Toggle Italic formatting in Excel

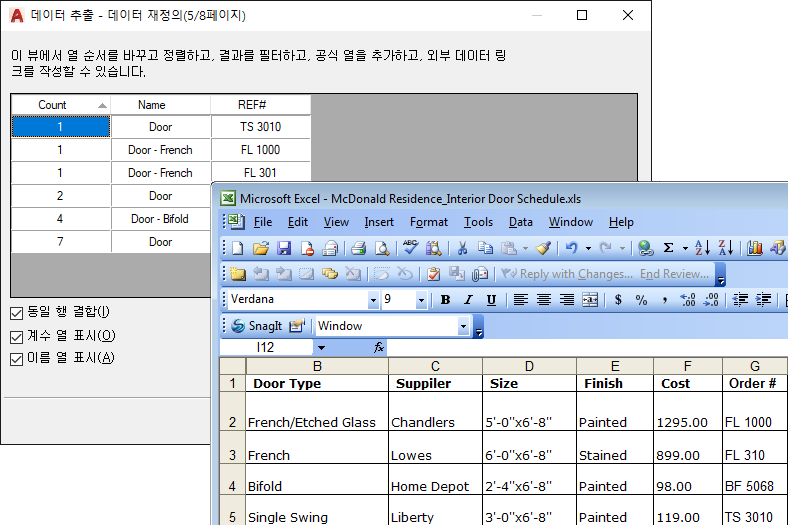click(x=468, y=300)
